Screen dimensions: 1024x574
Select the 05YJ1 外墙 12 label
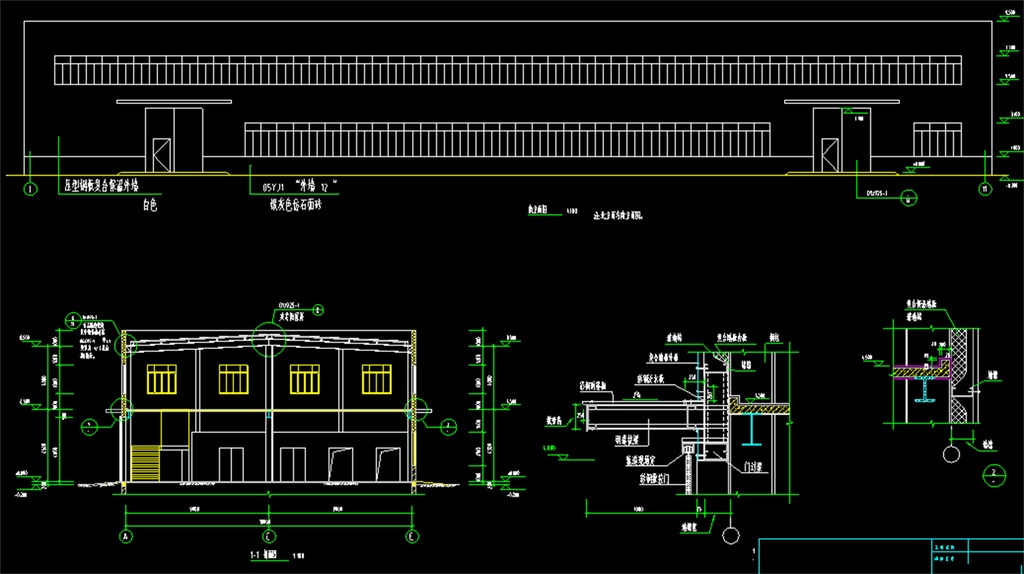point(300,186)
